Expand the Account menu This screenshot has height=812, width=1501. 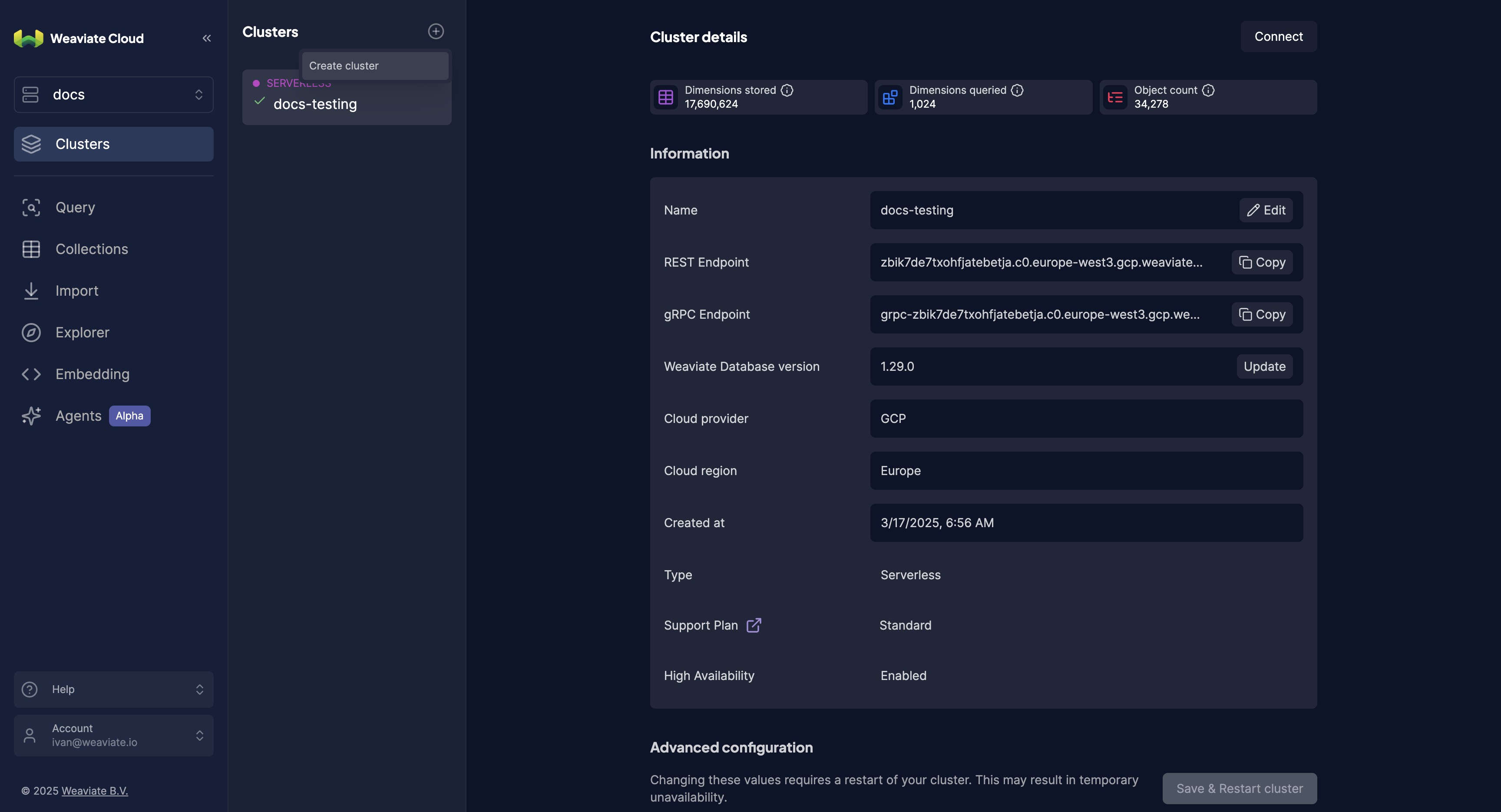pyautogui.click(x=114, y=736)
